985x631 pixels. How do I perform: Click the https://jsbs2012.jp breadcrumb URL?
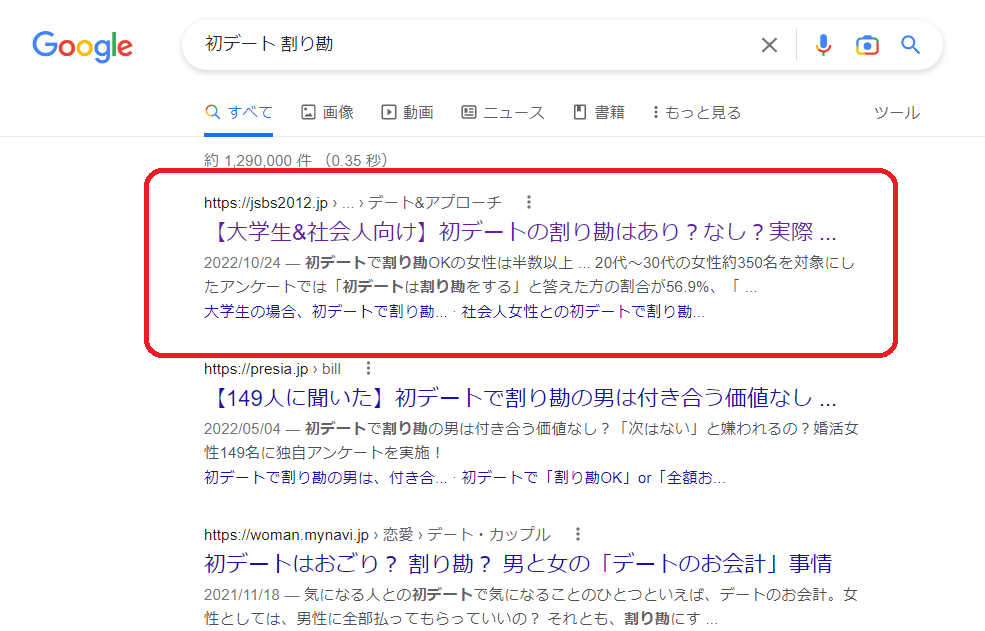click(x=266, y=203)
